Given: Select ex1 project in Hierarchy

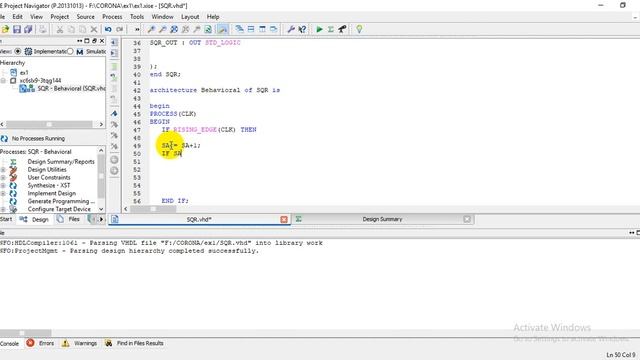Looking at the screenshot, I should point(24,73).
